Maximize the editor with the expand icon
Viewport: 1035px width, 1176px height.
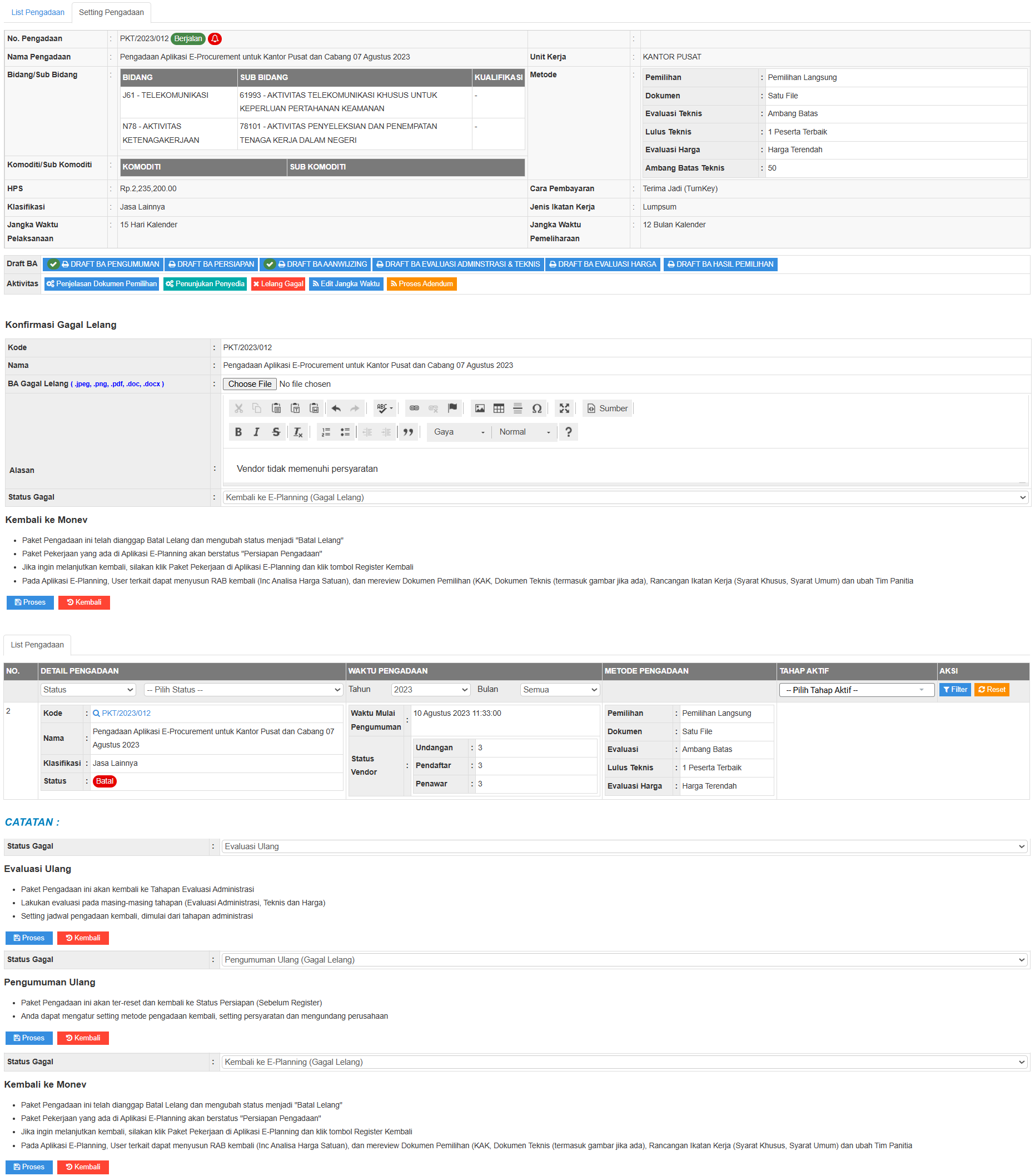pyautogui.click(x=564, y=408)
